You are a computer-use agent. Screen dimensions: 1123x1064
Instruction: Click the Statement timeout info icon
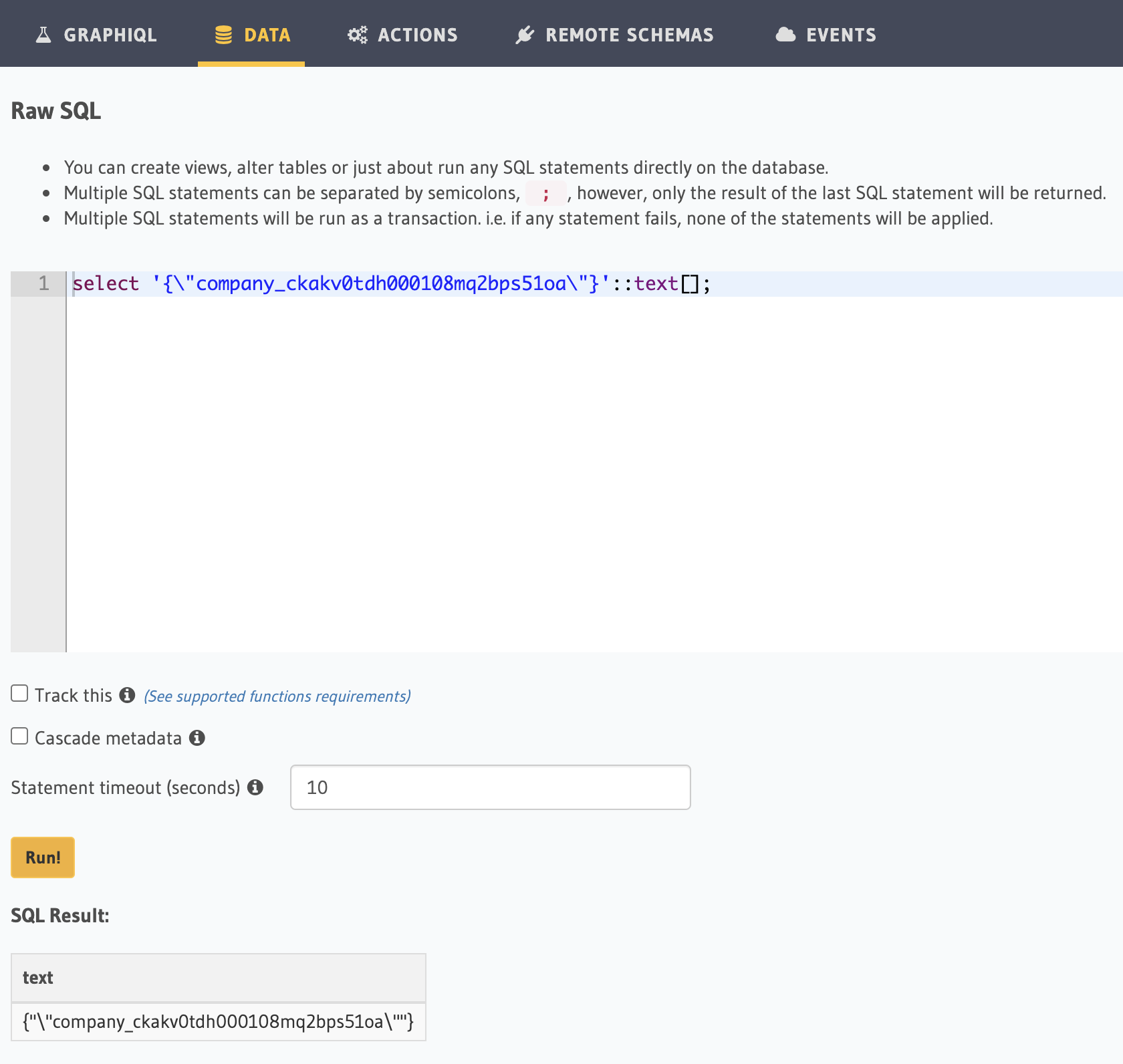click(256, 787)
